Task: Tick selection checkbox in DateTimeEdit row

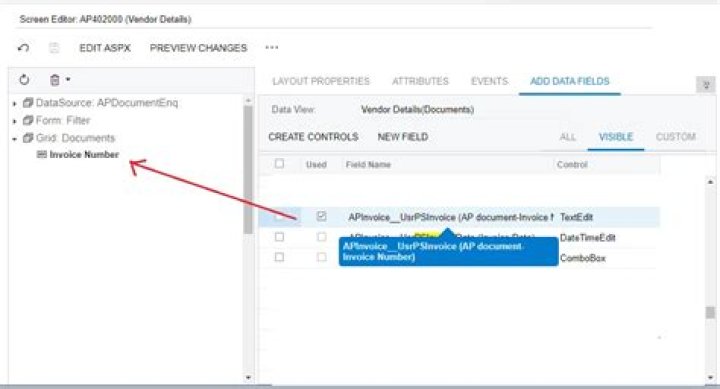Action: click(279, 237)
